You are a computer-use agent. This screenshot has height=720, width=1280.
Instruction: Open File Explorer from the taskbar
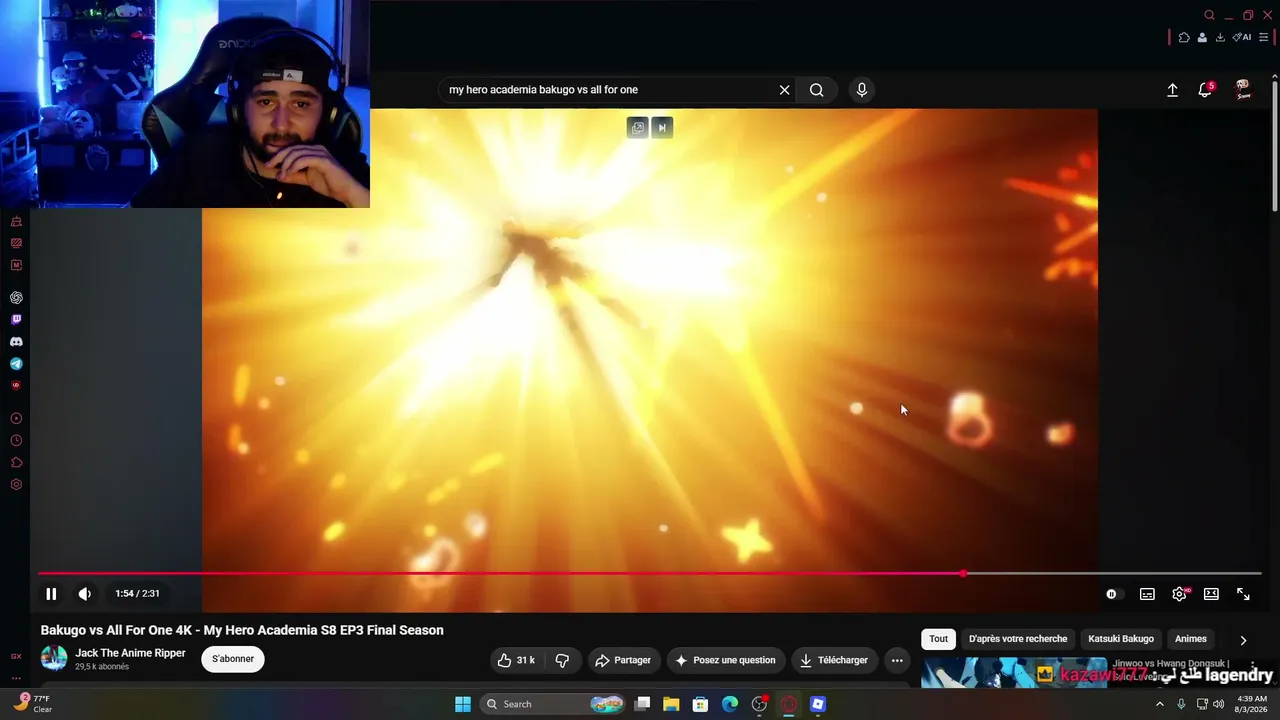(671, 704)
